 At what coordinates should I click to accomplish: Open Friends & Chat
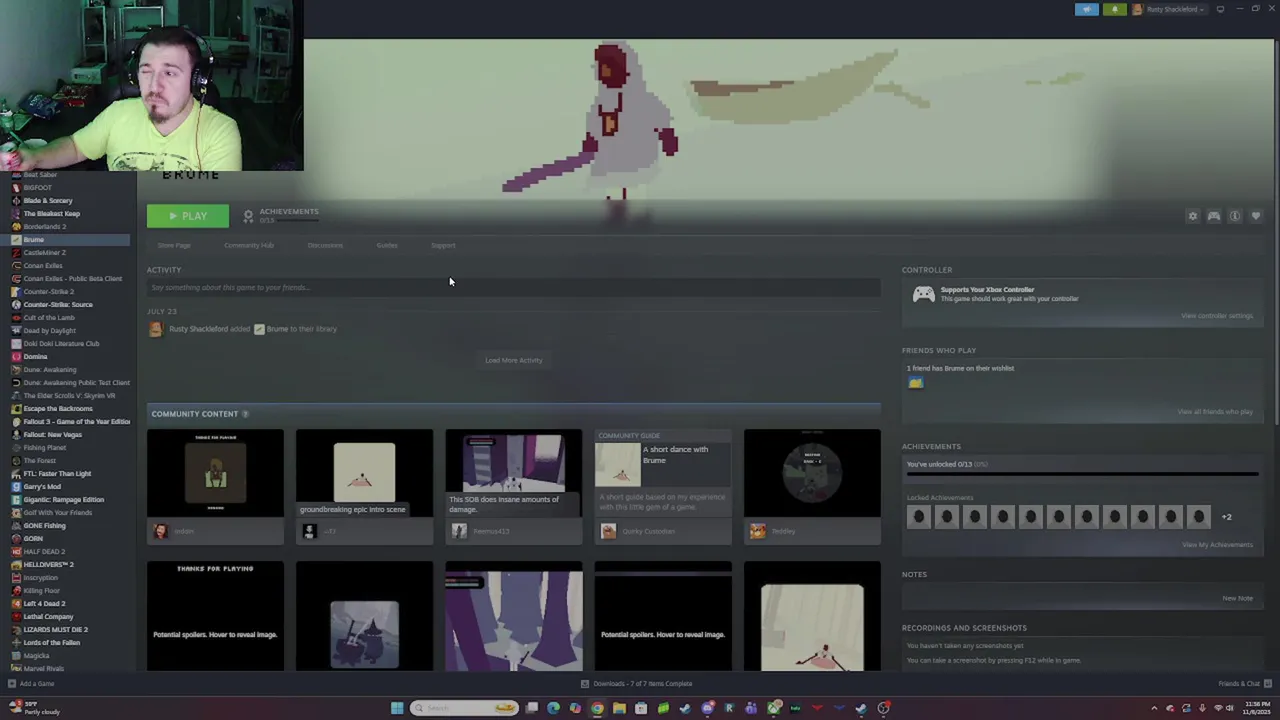coord(1243,684)
